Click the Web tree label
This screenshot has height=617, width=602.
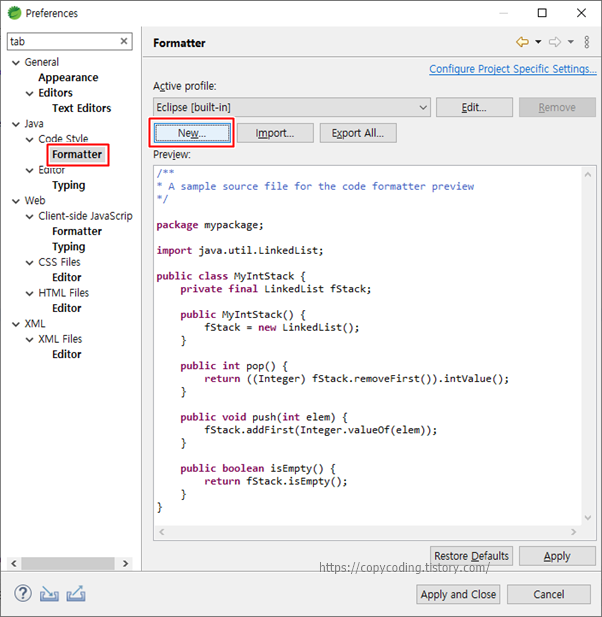point(35,200)
